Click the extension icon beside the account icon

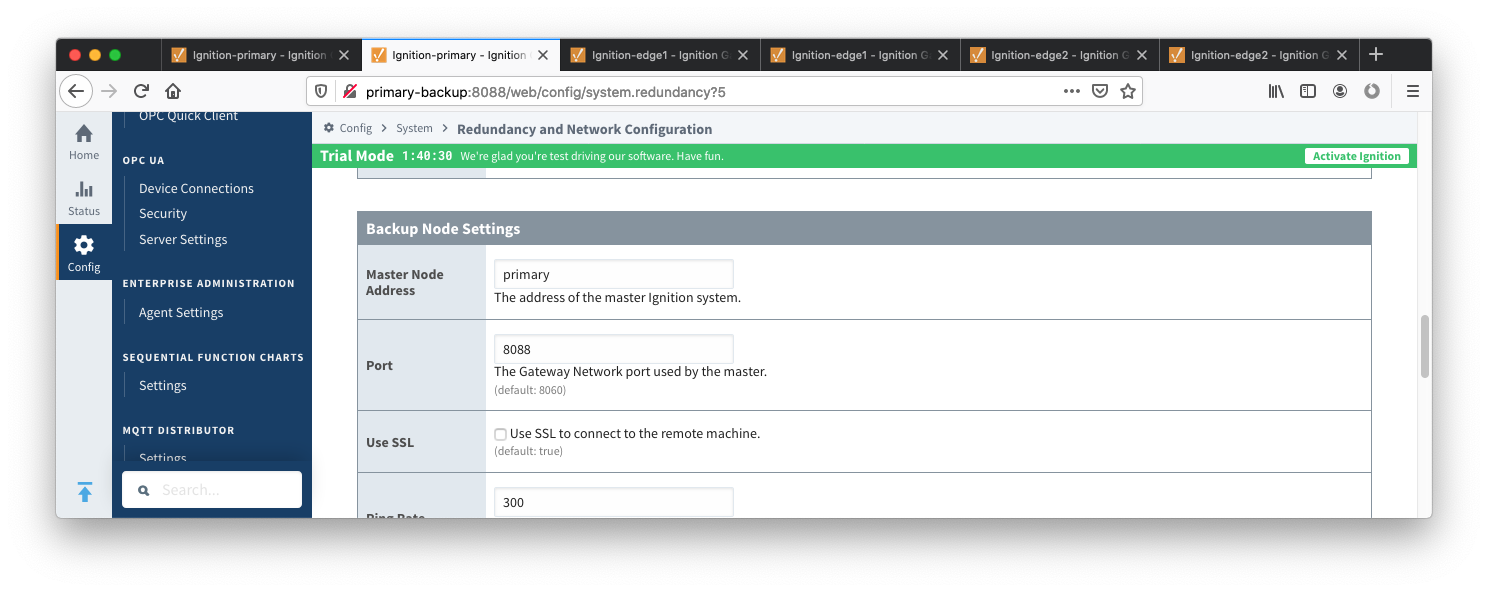click(x=1372, y=91)
